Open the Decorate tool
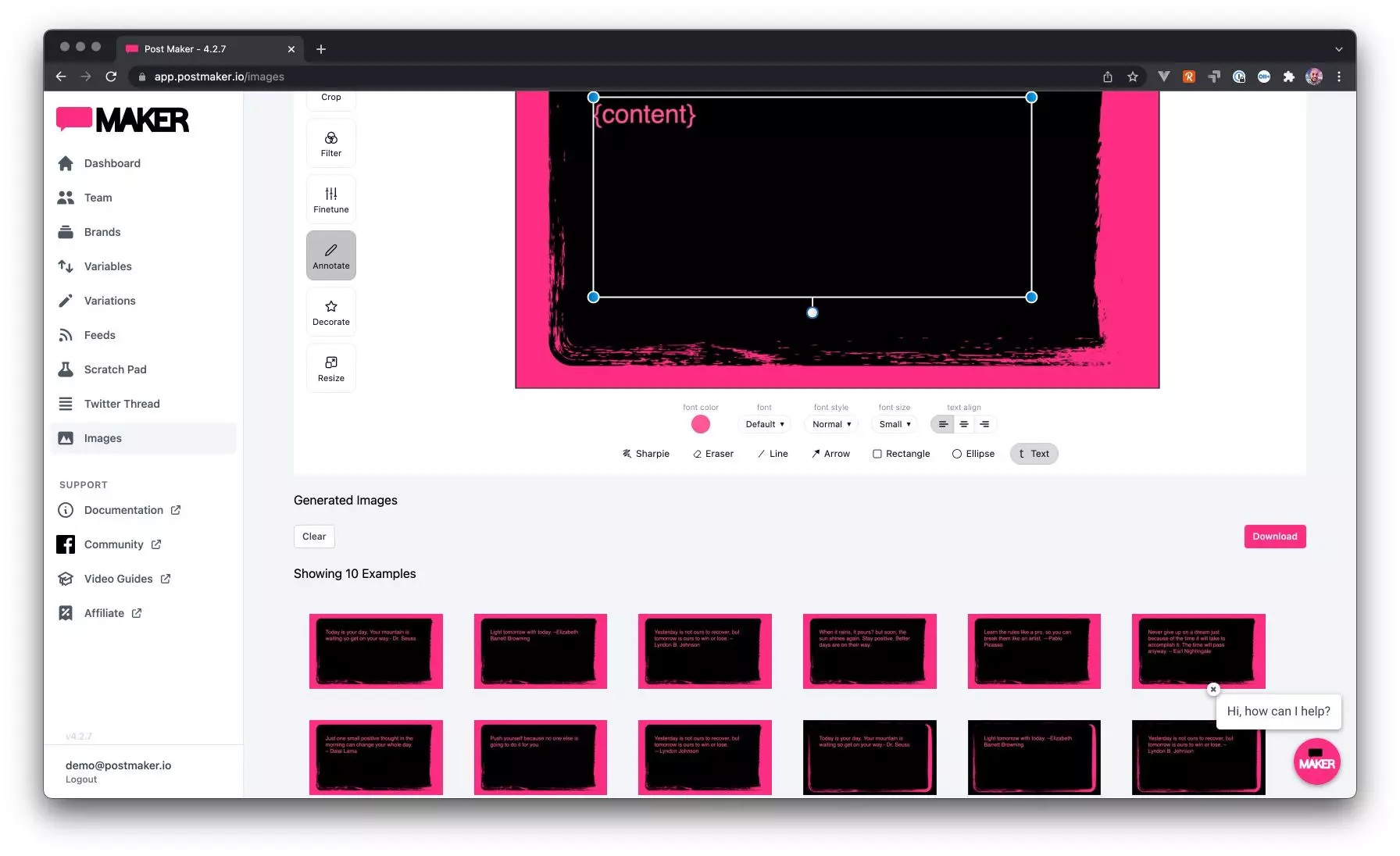 pos(330,312)
